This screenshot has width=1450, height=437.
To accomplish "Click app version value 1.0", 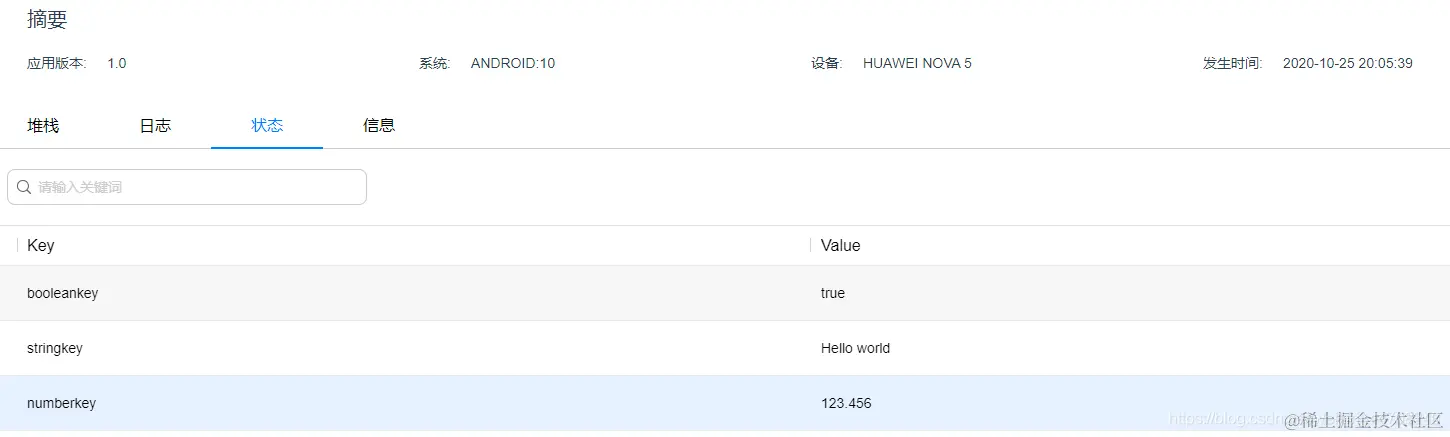I will pos(117,63).
